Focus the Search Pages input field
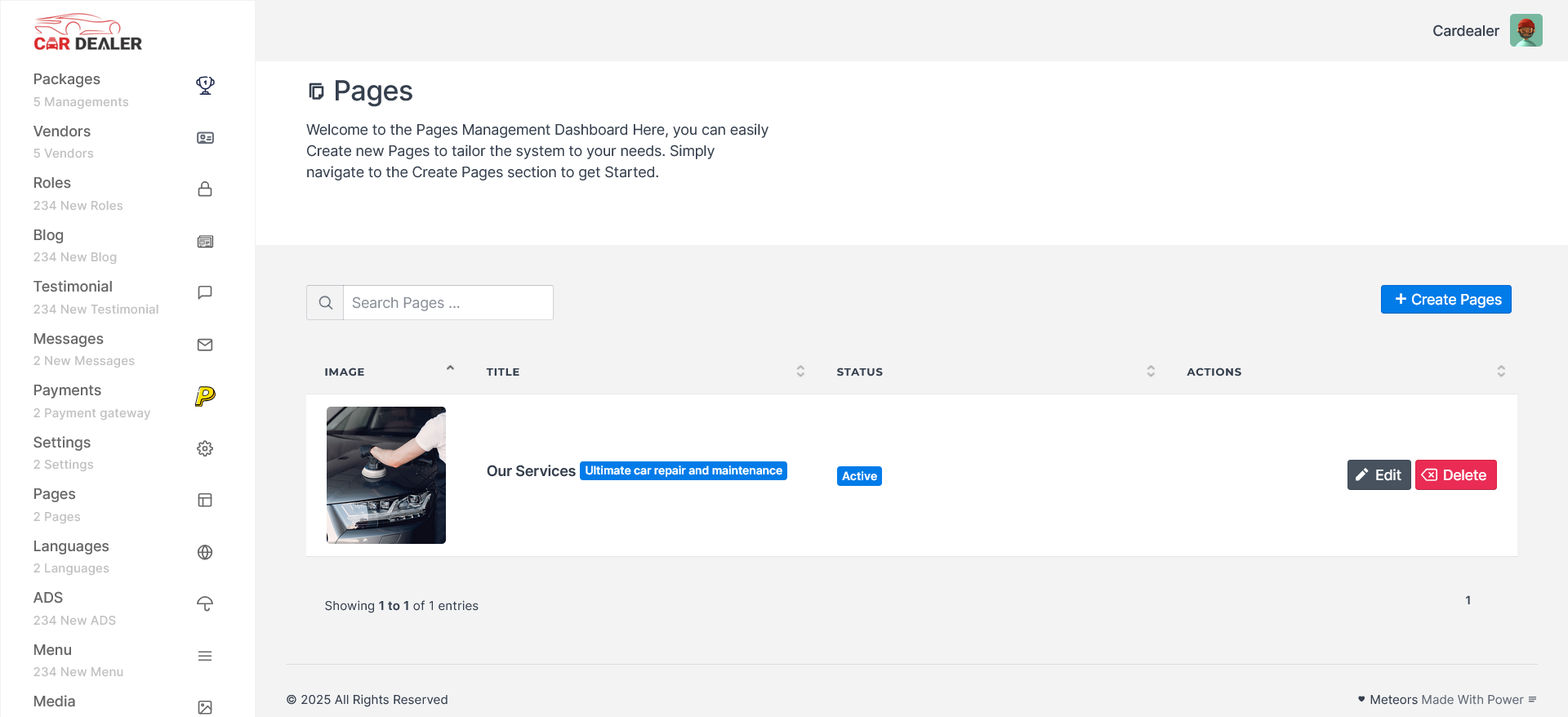 point(448,303)
